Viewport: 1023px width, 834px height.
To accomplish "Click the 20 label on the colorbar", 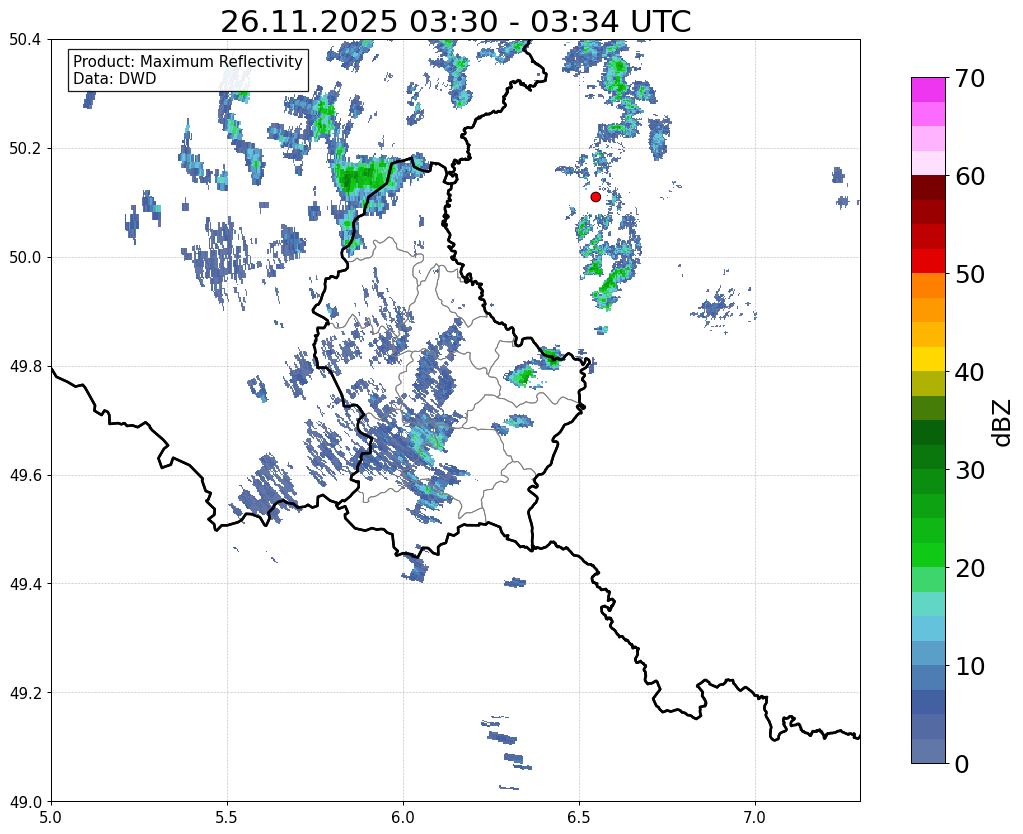I will point(969,568).
